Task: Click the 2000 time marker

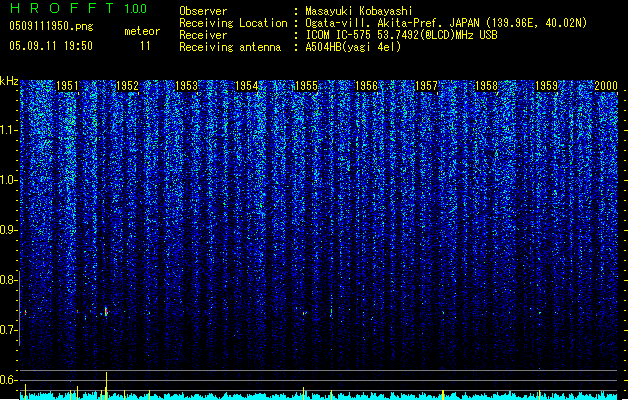Action: 606,85
